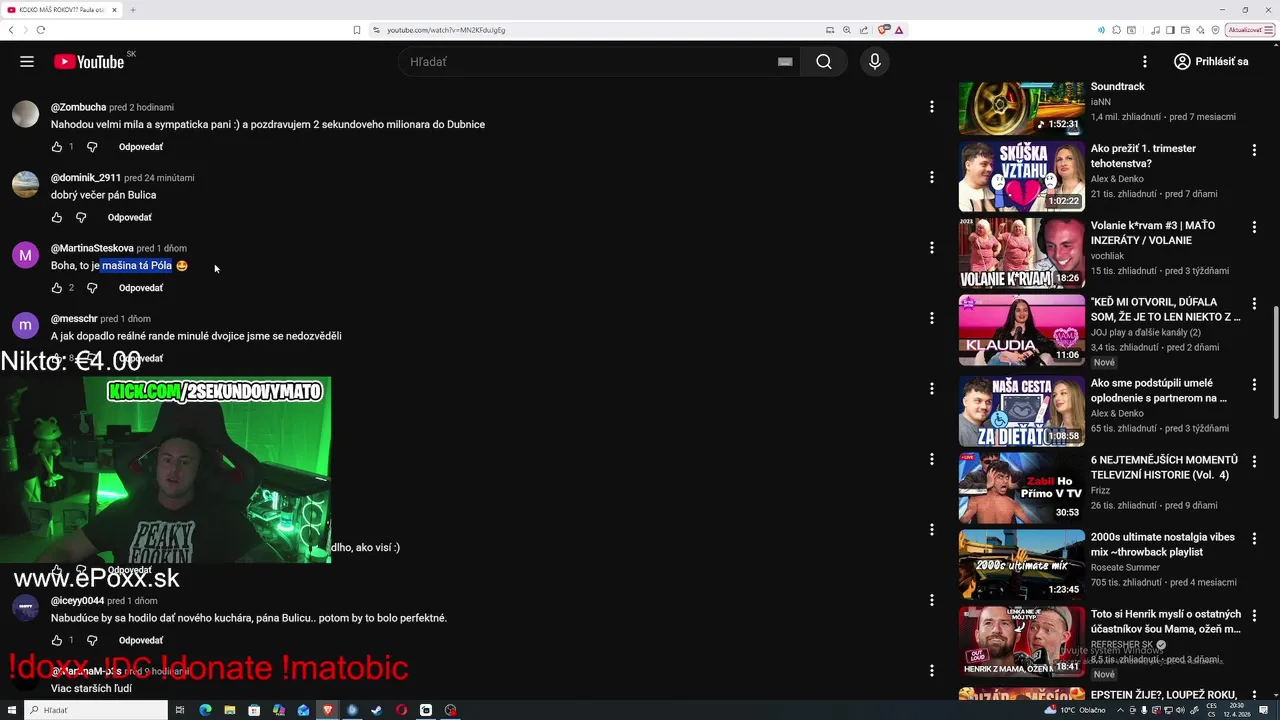The width and height of the screenshot is (1280, 720).
Task: Open Steam from taskbar
Action: point(376,710)
